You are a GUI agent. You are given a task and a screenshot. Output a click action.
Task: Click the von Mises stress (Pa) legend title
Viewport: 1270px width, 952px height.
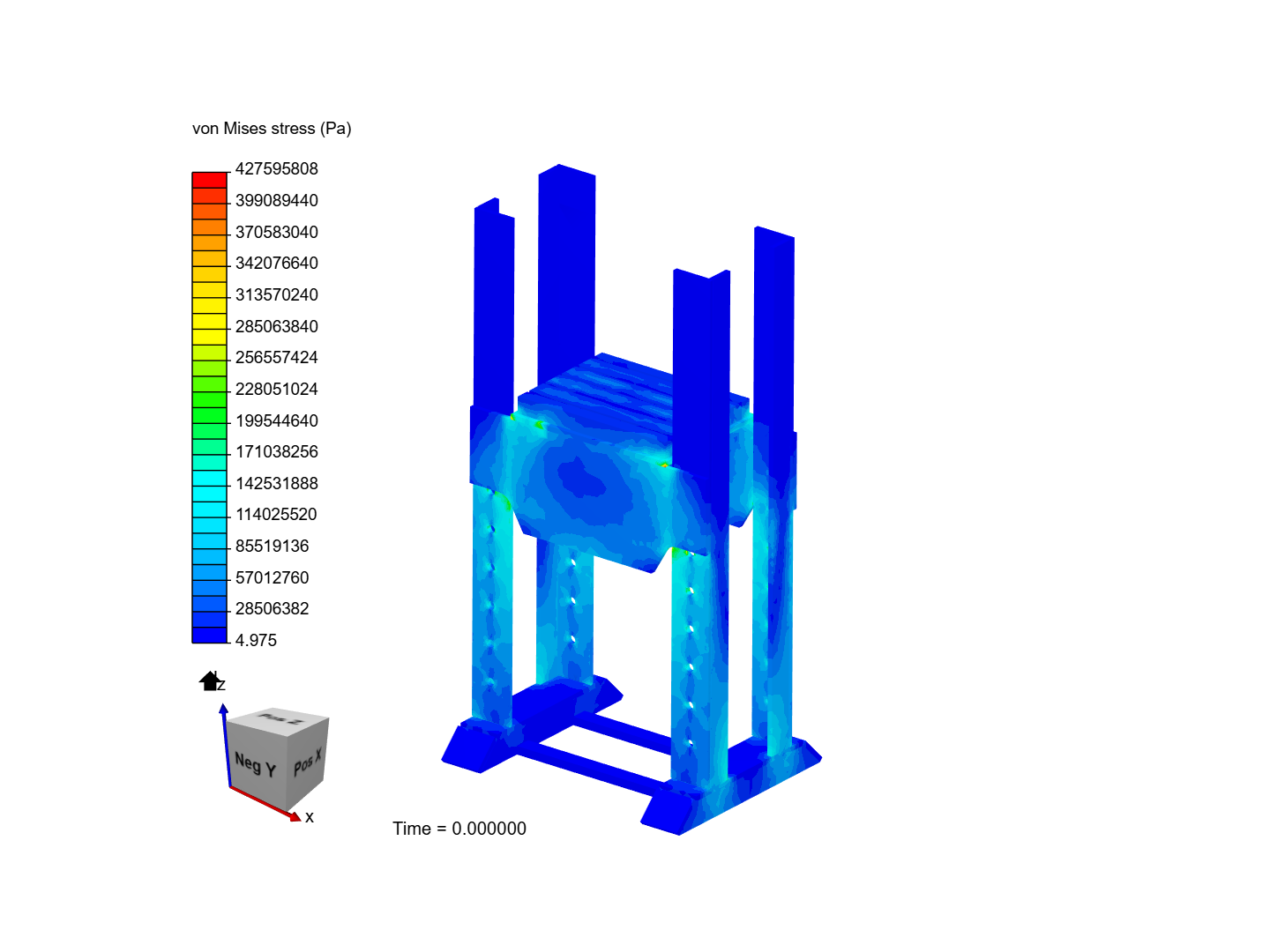click(x=272, y=129)
